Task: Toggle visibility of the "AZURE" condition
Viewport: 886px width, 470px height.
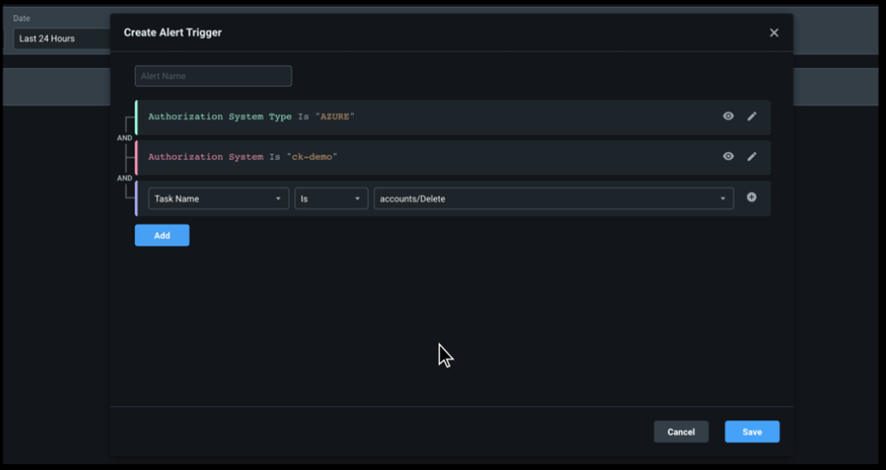Action: 728,116
